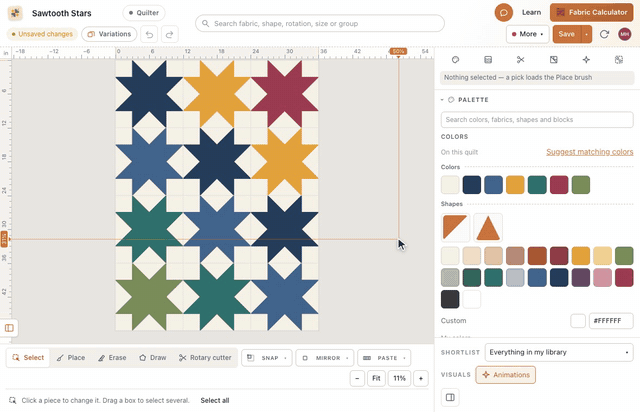Open Shortlist 'Everything in my library' dropdown

click(559, 352)
